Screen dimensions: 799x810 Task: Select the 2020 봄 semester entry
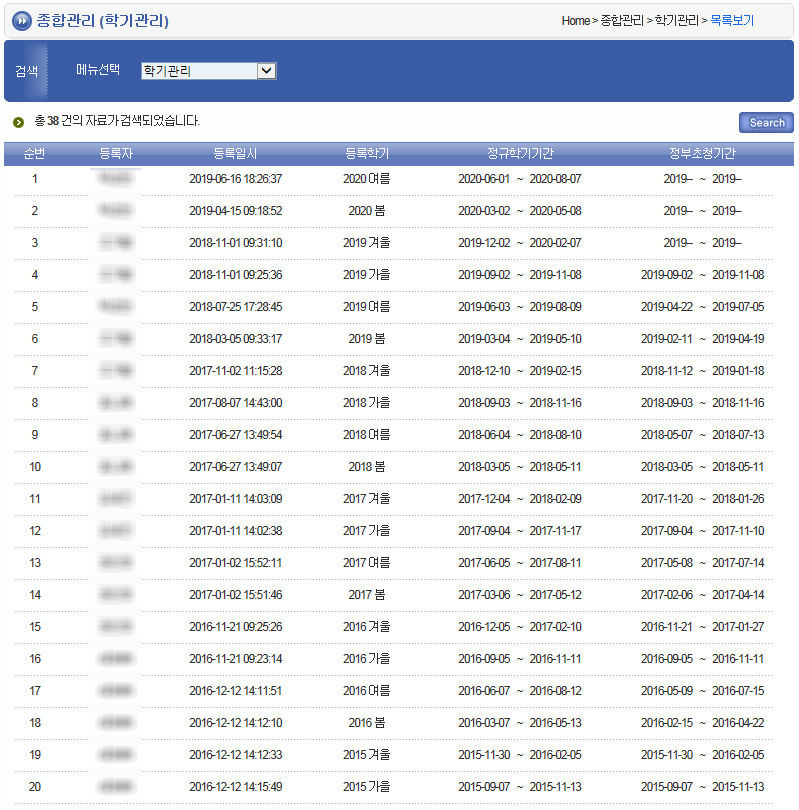(x=367, y=211)
